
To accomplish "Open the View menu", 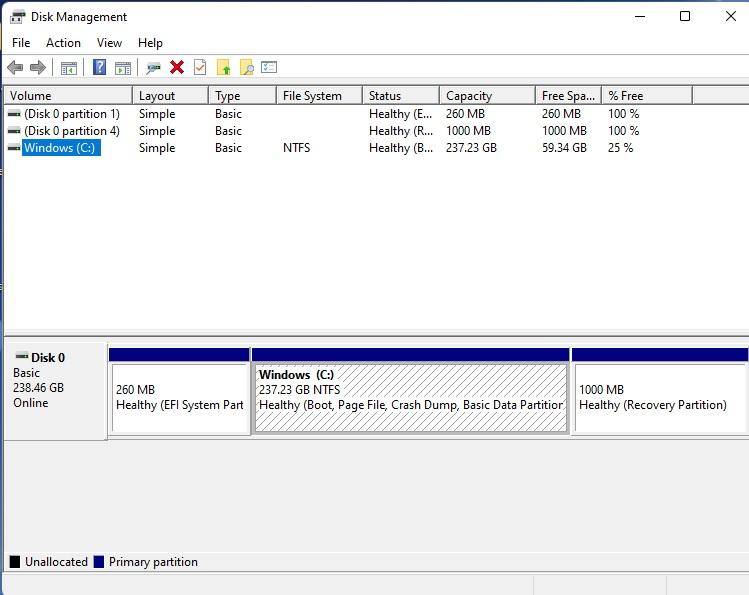I will coord(109,43).
